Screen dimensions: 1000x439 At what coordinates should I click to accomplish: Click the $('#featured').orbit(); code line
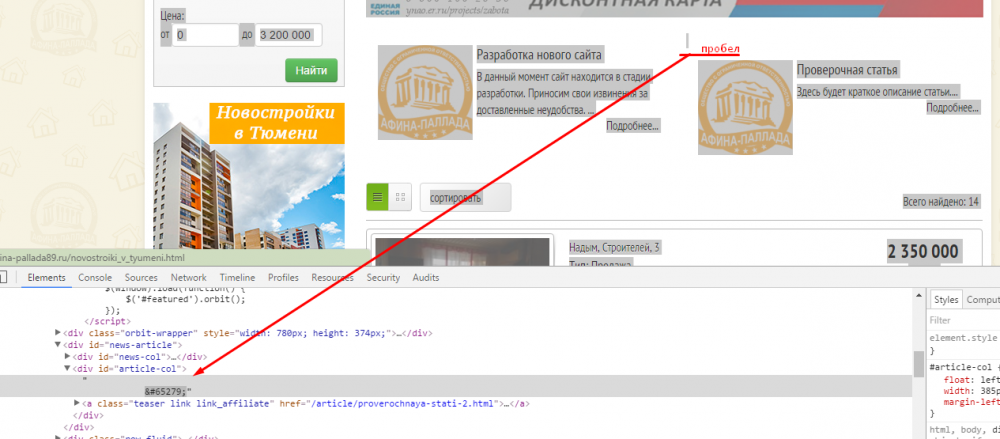pos(186,299)
